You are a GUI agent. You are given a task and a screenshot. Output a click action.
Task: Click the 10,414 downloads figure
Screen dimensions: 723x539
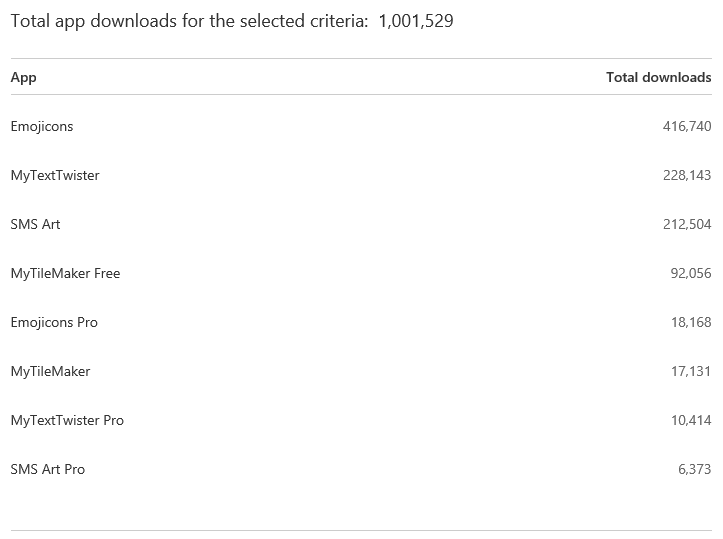691,420
